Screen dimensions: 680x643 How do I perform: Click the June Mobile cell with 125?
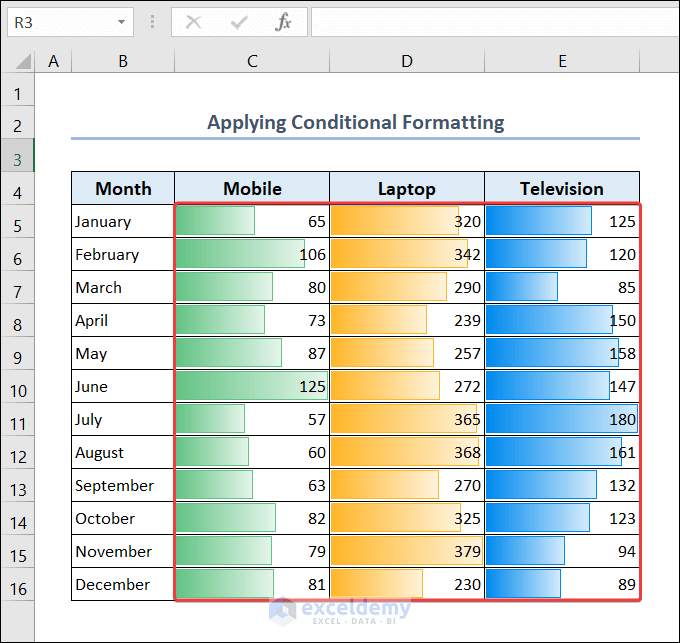[252, 386]
